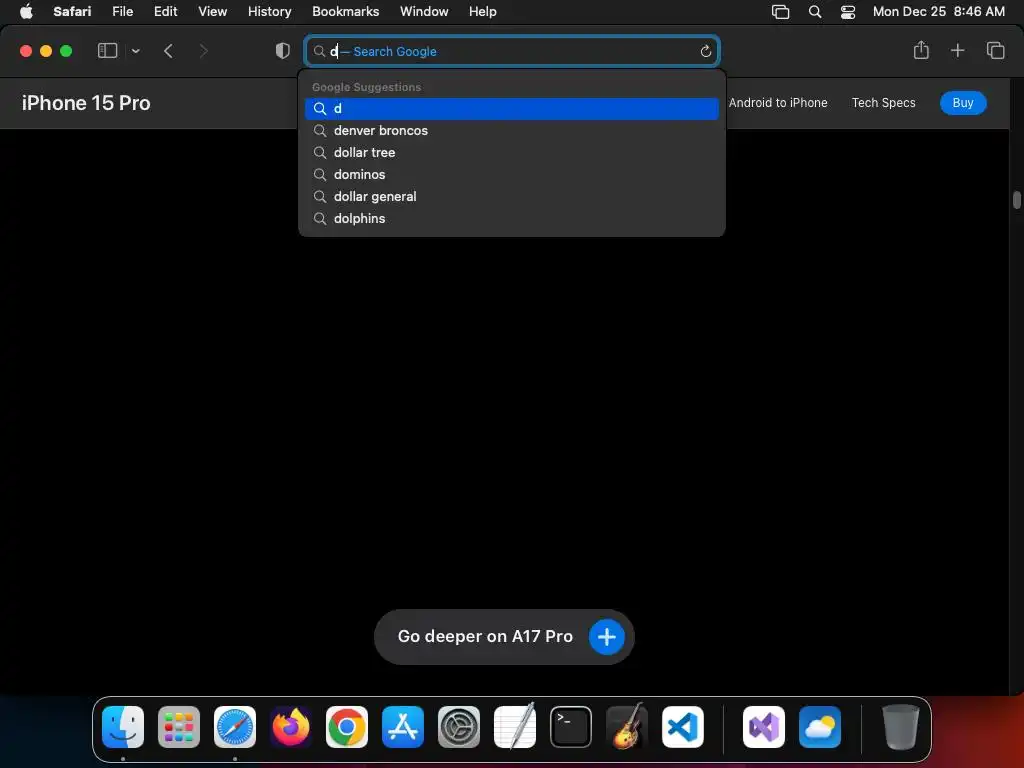Screen dimensions: 1024x768
Task: Click the iPhone 15 Pro page title
Action: click(x=86, y=103)
